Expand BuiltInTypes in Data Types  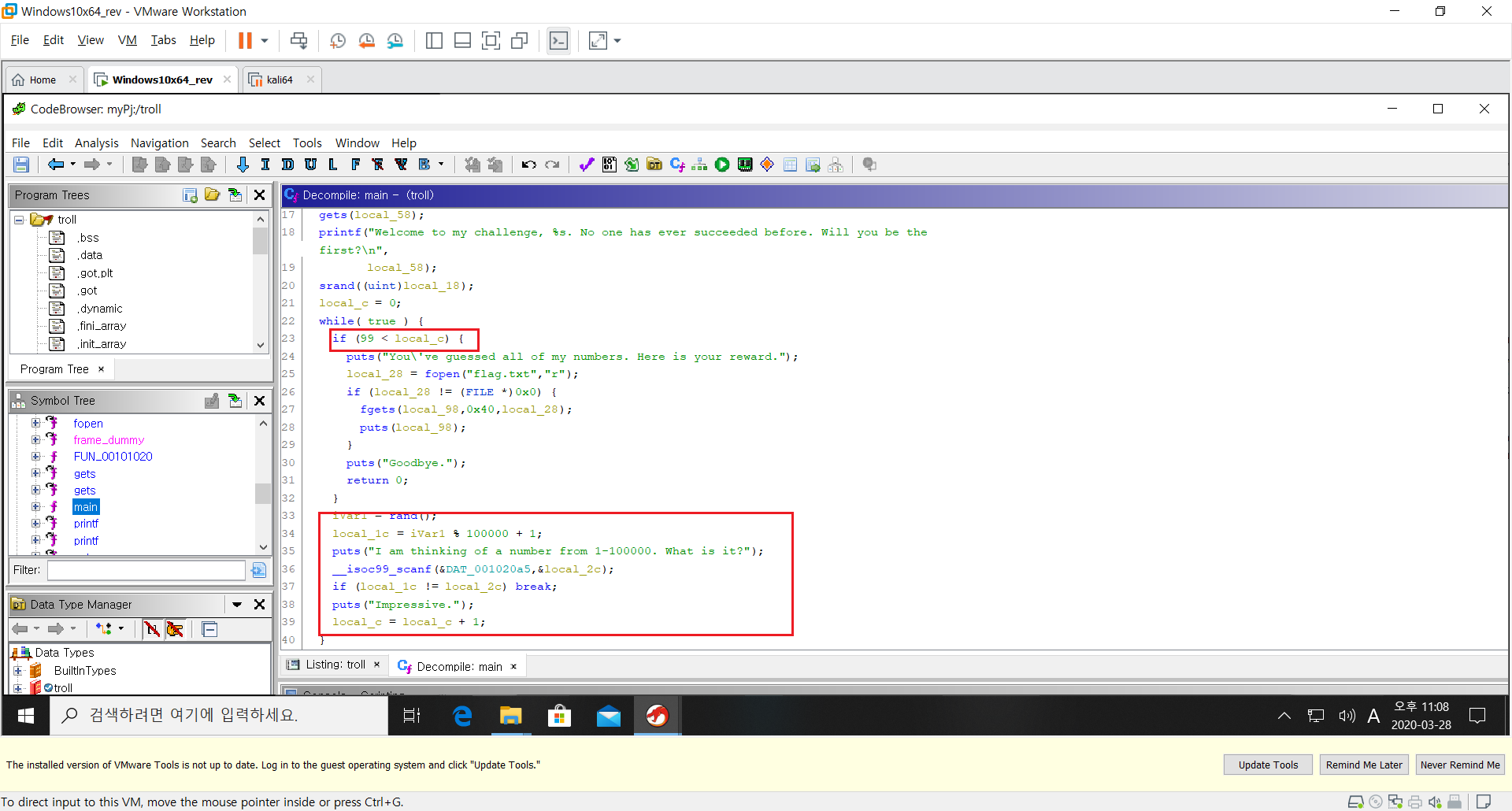point(18,671)
